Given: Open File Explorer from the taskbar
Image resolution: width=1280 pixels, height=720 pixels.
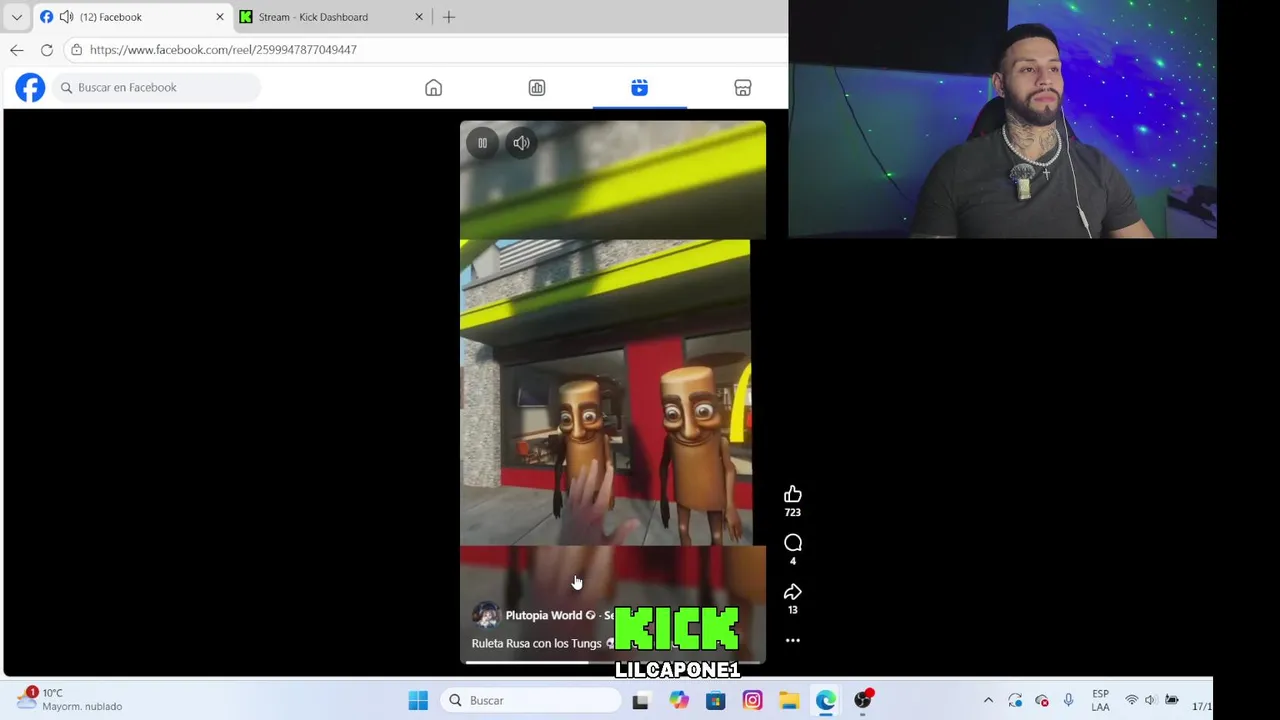Looking at the screenshot, I should click(x=789, y=701).
